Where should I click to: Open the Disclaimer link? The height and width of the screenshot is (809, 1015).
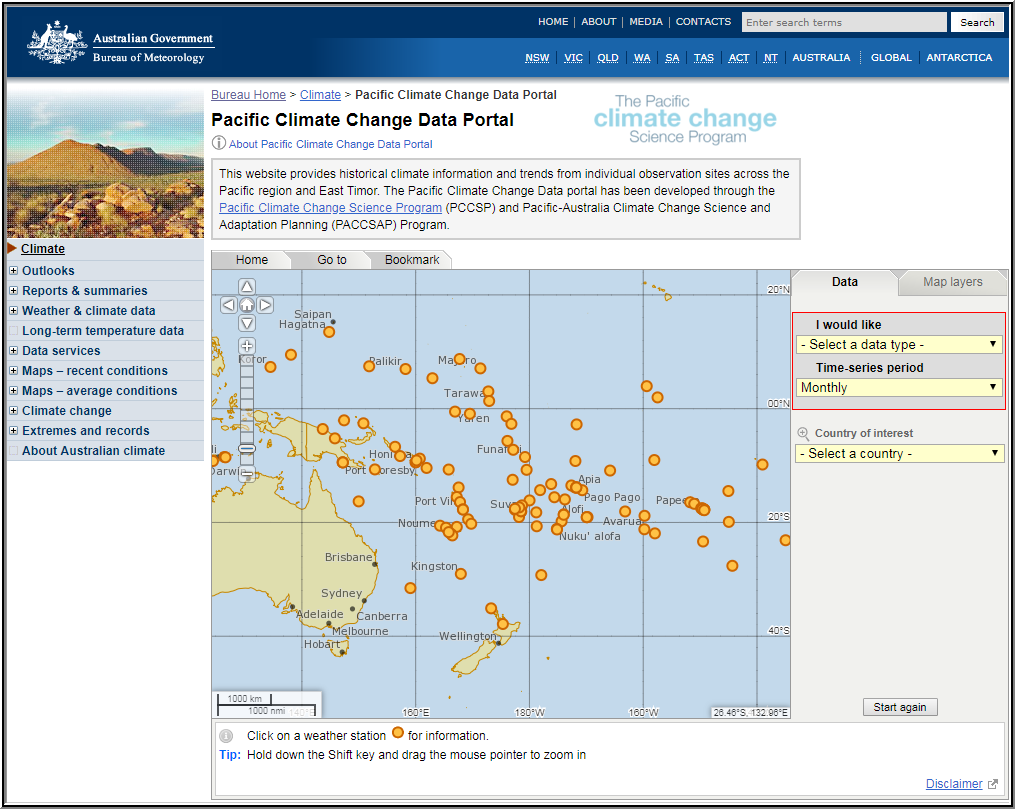click(x=954, y=783)
